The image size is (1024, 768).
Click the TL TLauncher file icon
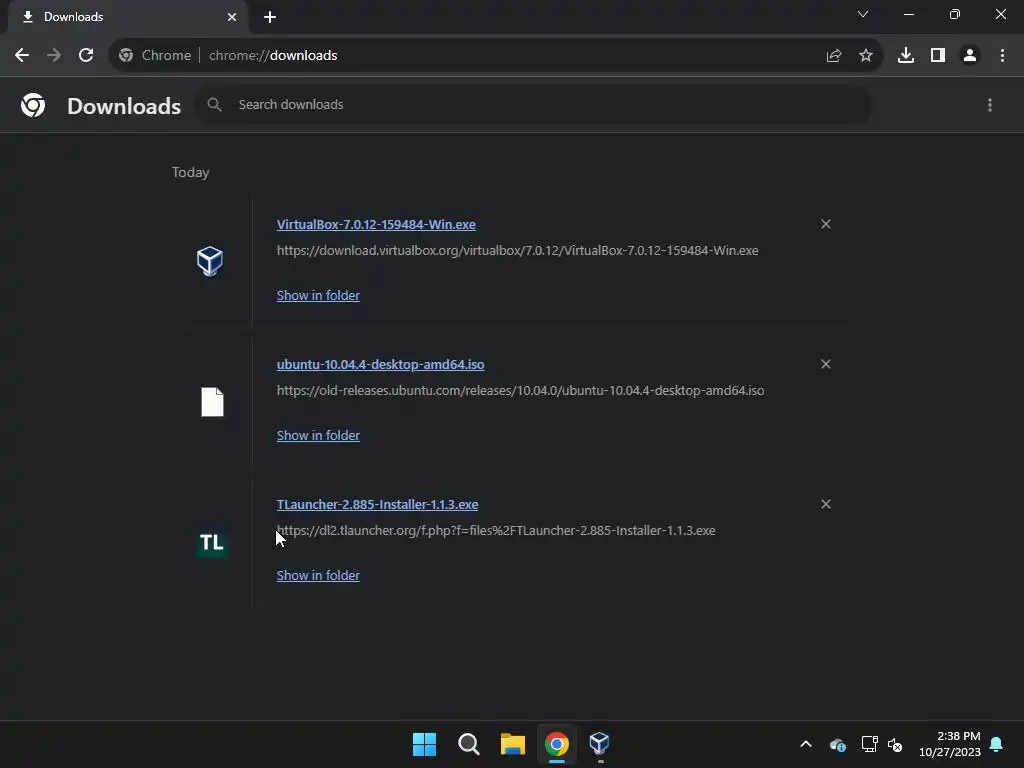coord(212,543)
